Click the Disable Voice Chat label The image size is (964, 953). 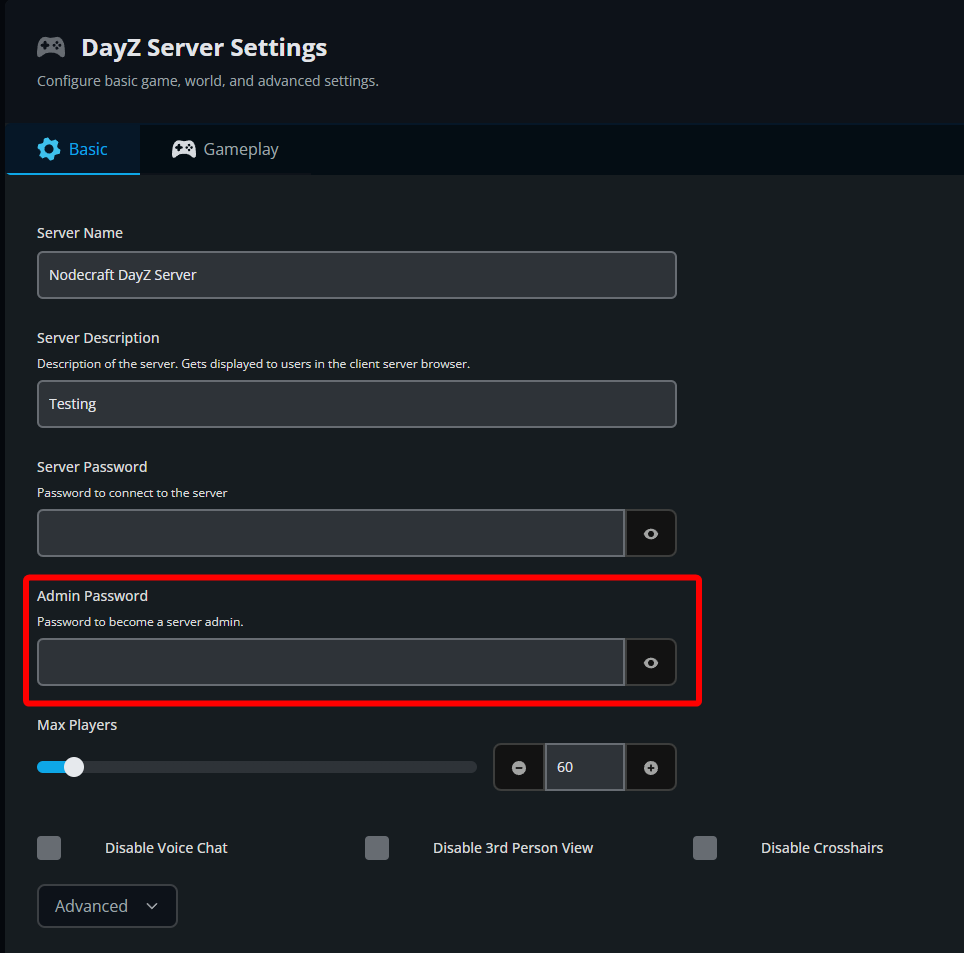pyautogui.click(x=166, y=848)
